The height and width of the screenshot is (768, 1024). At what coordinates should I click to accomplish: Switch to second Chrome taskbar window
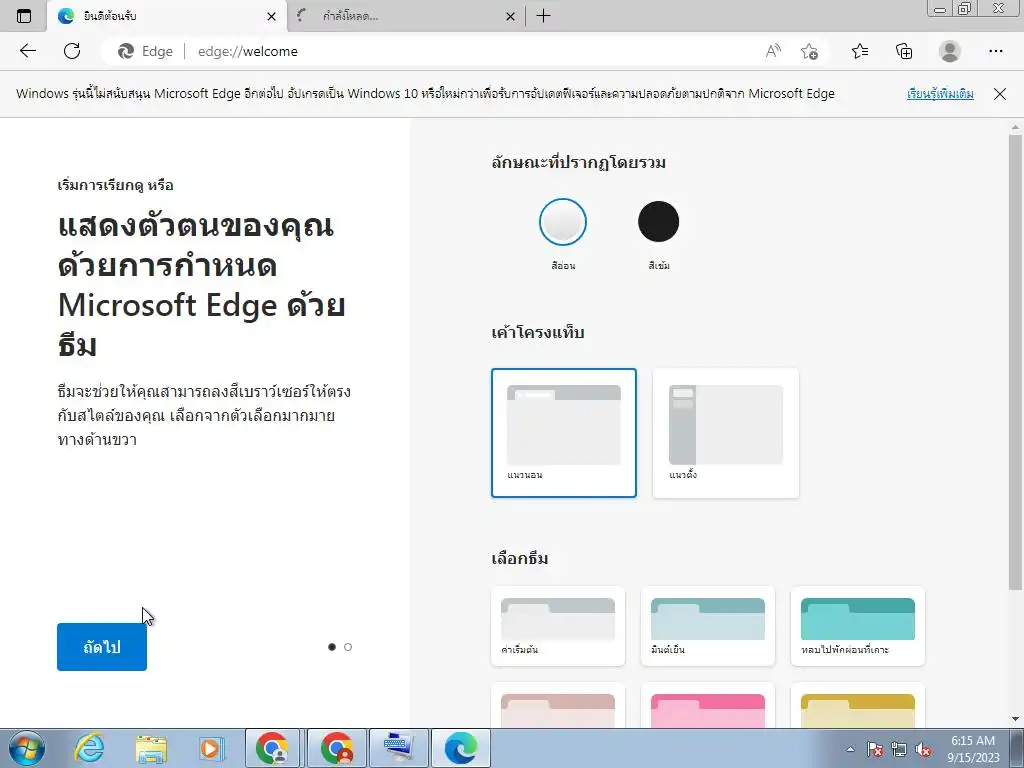[337, 748]
